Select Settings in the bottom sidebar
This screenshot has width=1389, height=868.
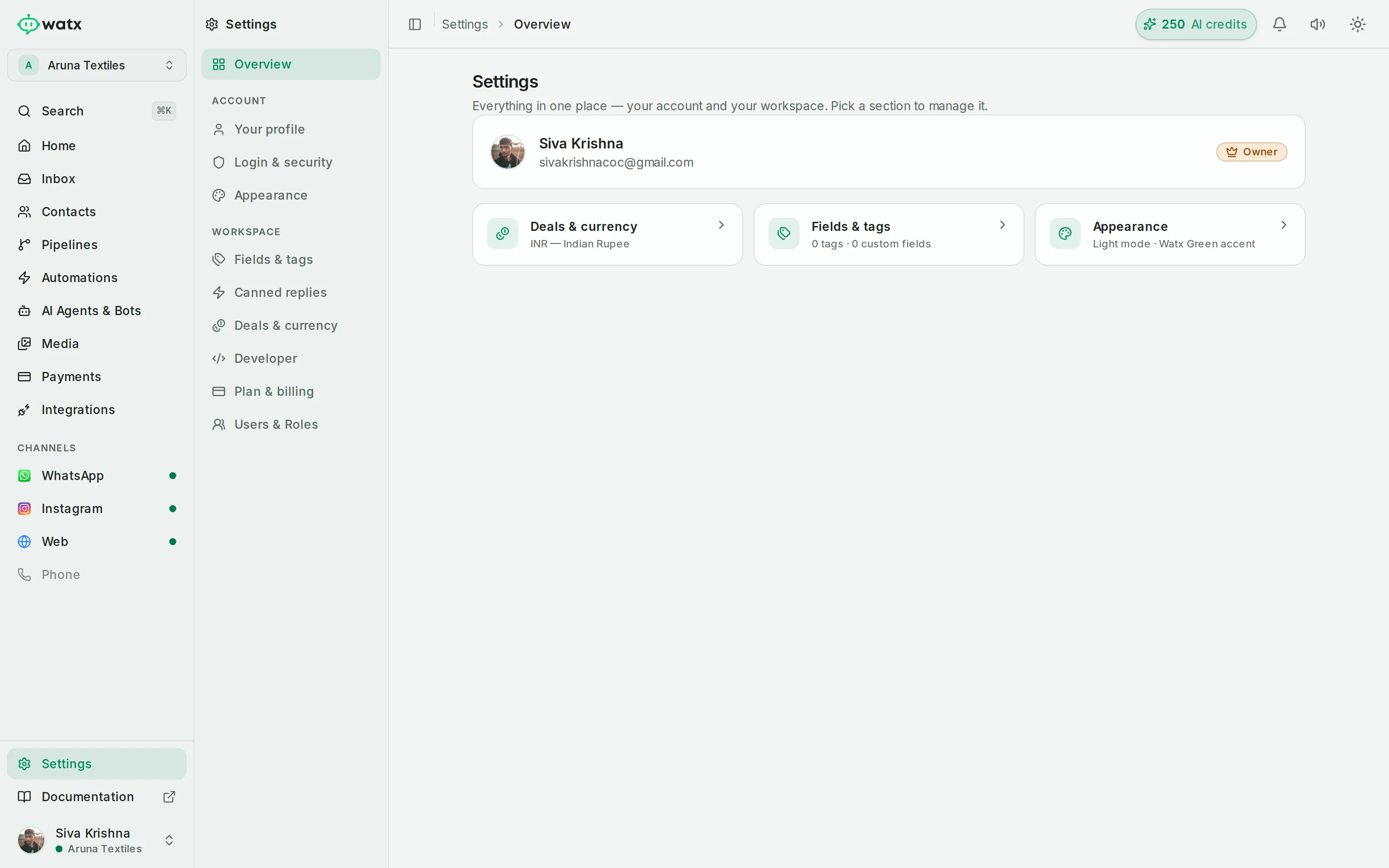[96, 763]
